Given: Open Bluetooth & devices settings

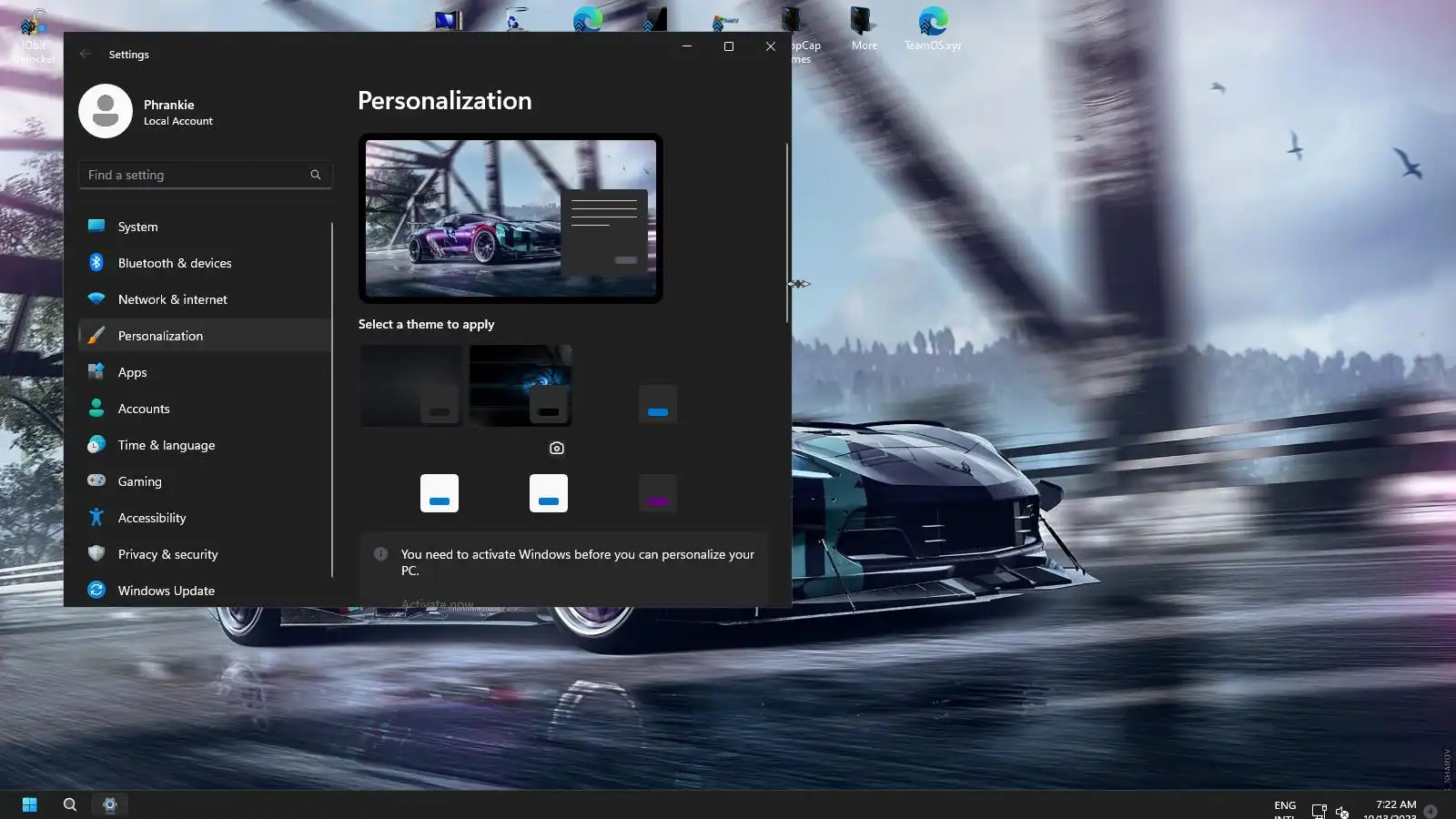Looking at the screenshot, I should coord(205,263).
